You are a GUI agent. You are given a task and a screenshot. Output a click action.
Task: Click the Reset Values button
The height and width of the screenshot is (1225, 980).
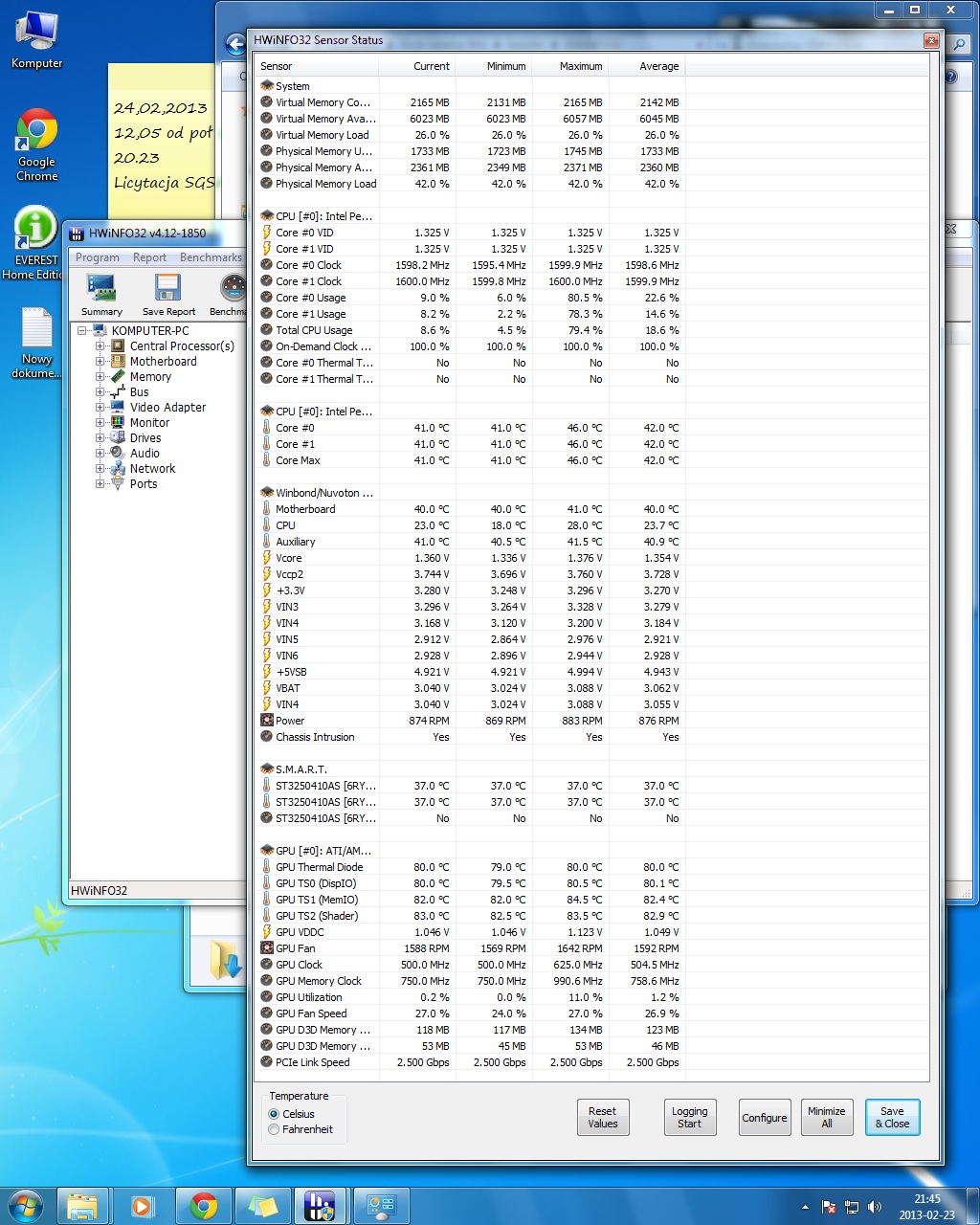tap(603, 1118)
